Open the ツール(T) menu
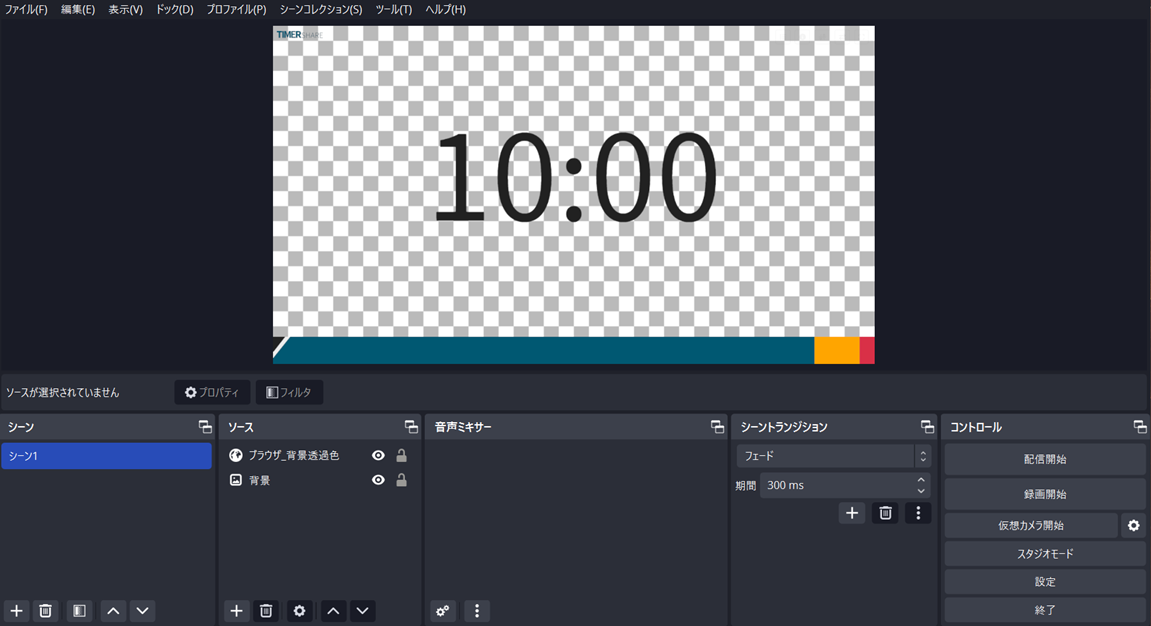1151x626 pixels. coord(393,9)
